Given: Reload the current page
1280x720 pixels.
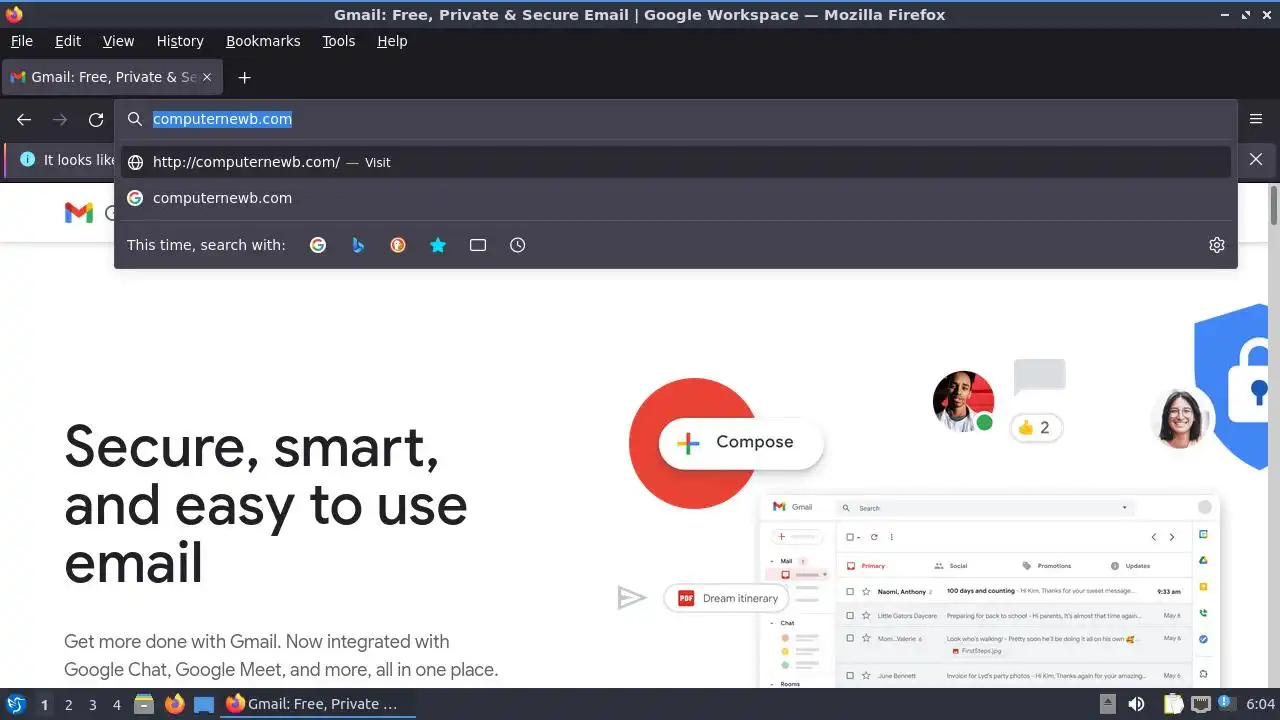Looking at the screenshot, I should click(96, 119).
